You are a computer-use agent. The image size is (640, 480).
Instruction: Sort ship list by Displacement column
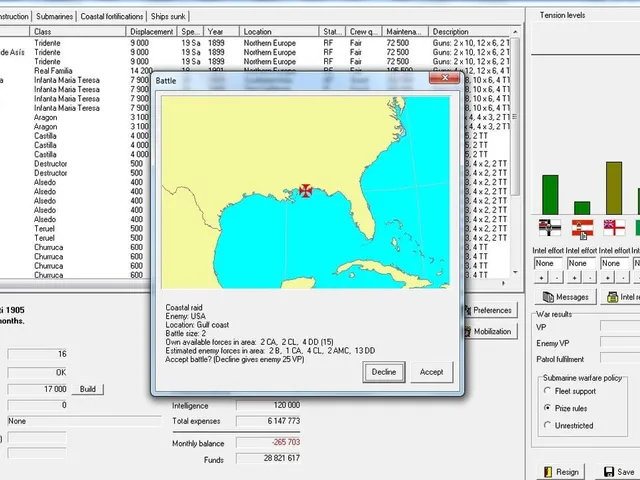click(x=151, y=31)
